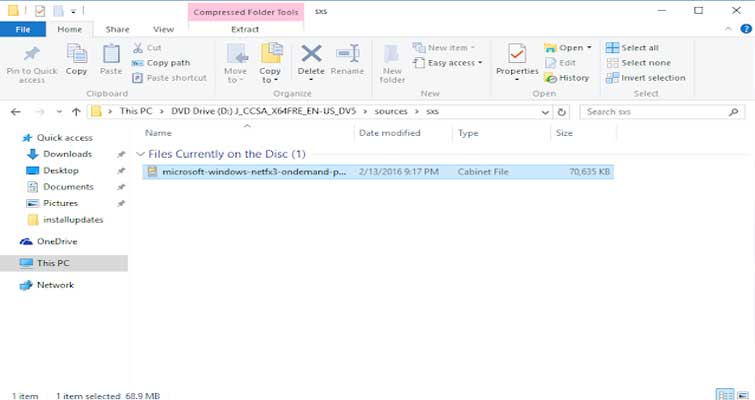Expand the Open button dropdown
The height and width of the screenshot is (400, 755).
pyautogui.click(x=589, y=48)
